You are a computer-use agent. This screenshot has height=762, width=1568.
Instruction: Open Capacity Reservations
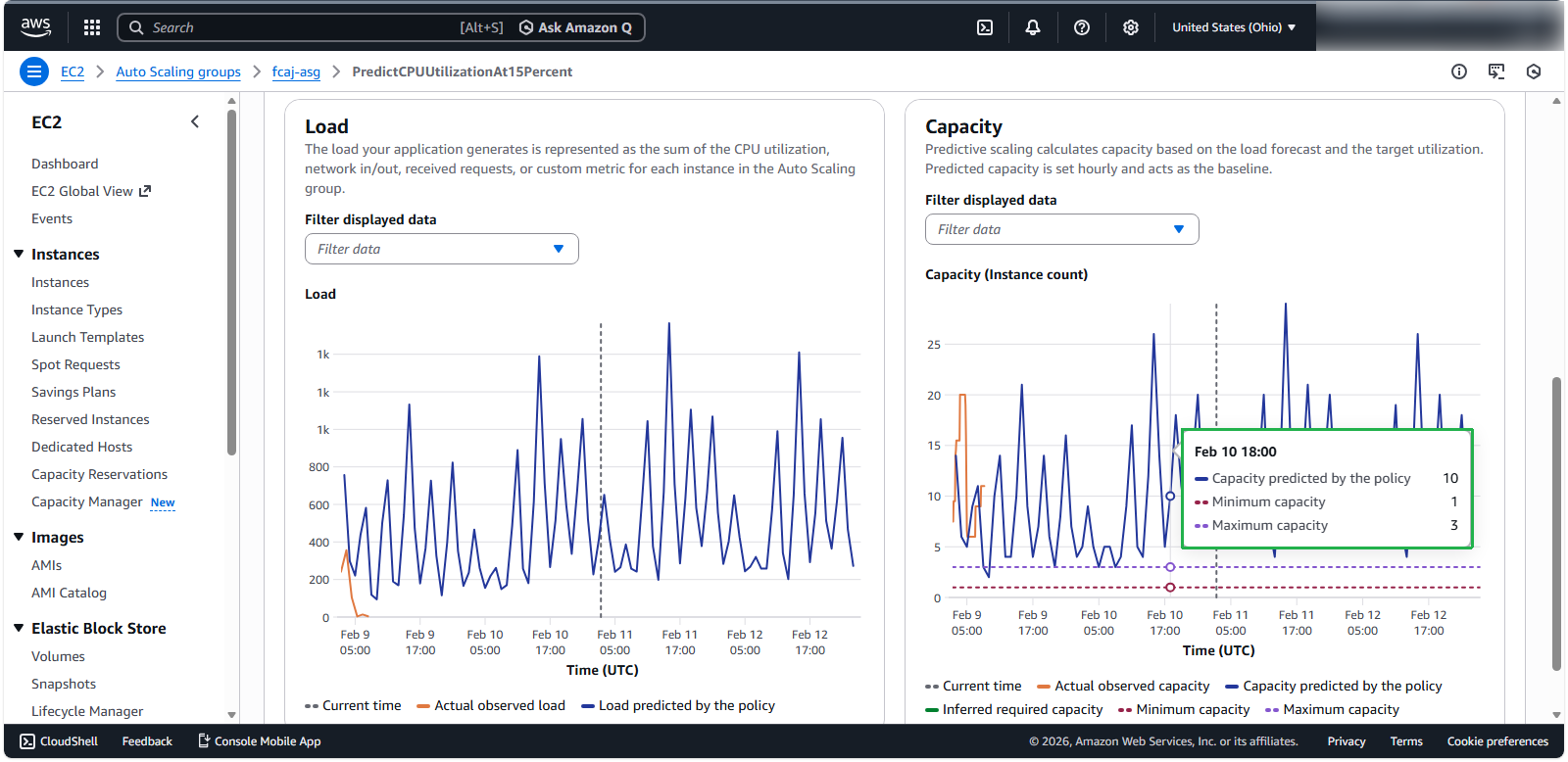[x=99, y=474]
